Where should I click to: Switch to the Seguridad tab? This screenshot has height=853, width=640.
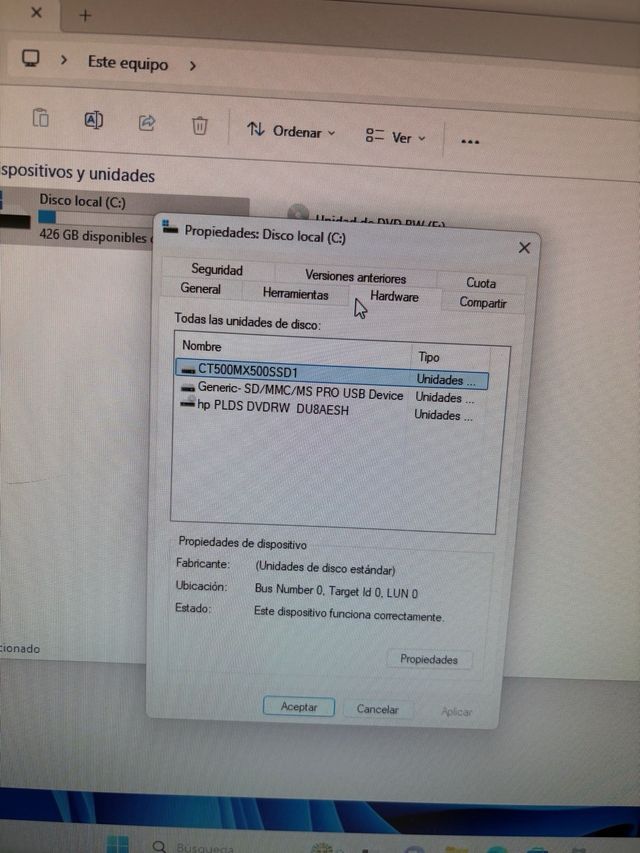pyautogui.click(x=217, y=269)
